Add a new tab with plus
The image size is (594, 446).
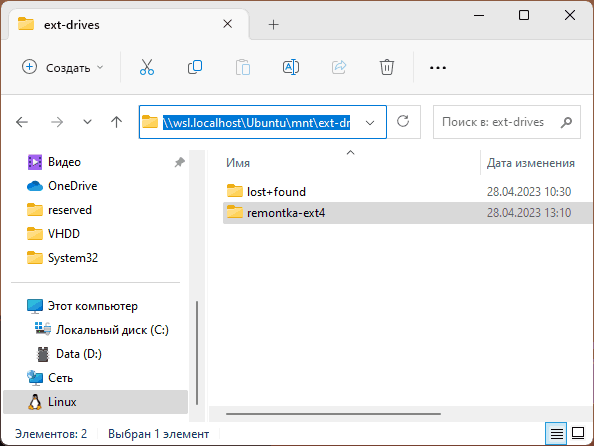pos(274,25)
